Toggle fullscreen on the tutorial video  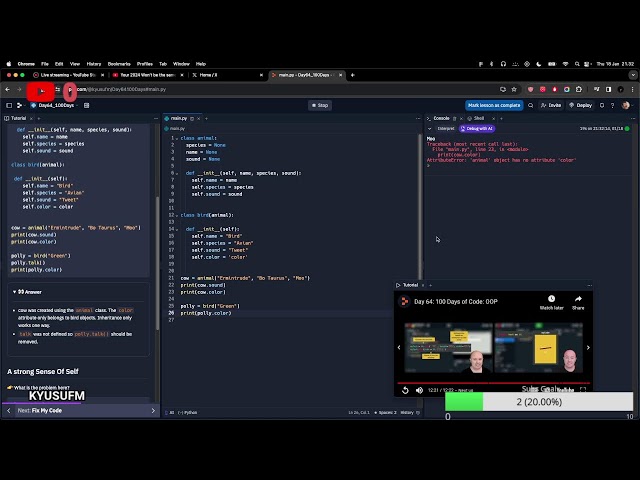point(583,390)
